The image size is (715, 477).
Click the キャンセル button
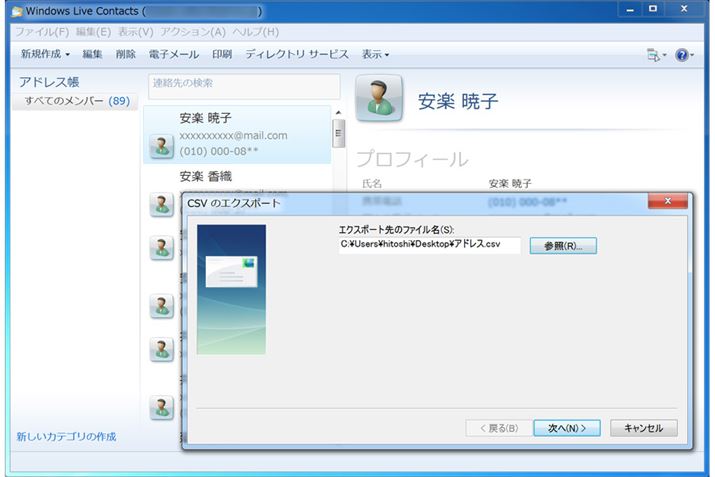click(643, 428)
